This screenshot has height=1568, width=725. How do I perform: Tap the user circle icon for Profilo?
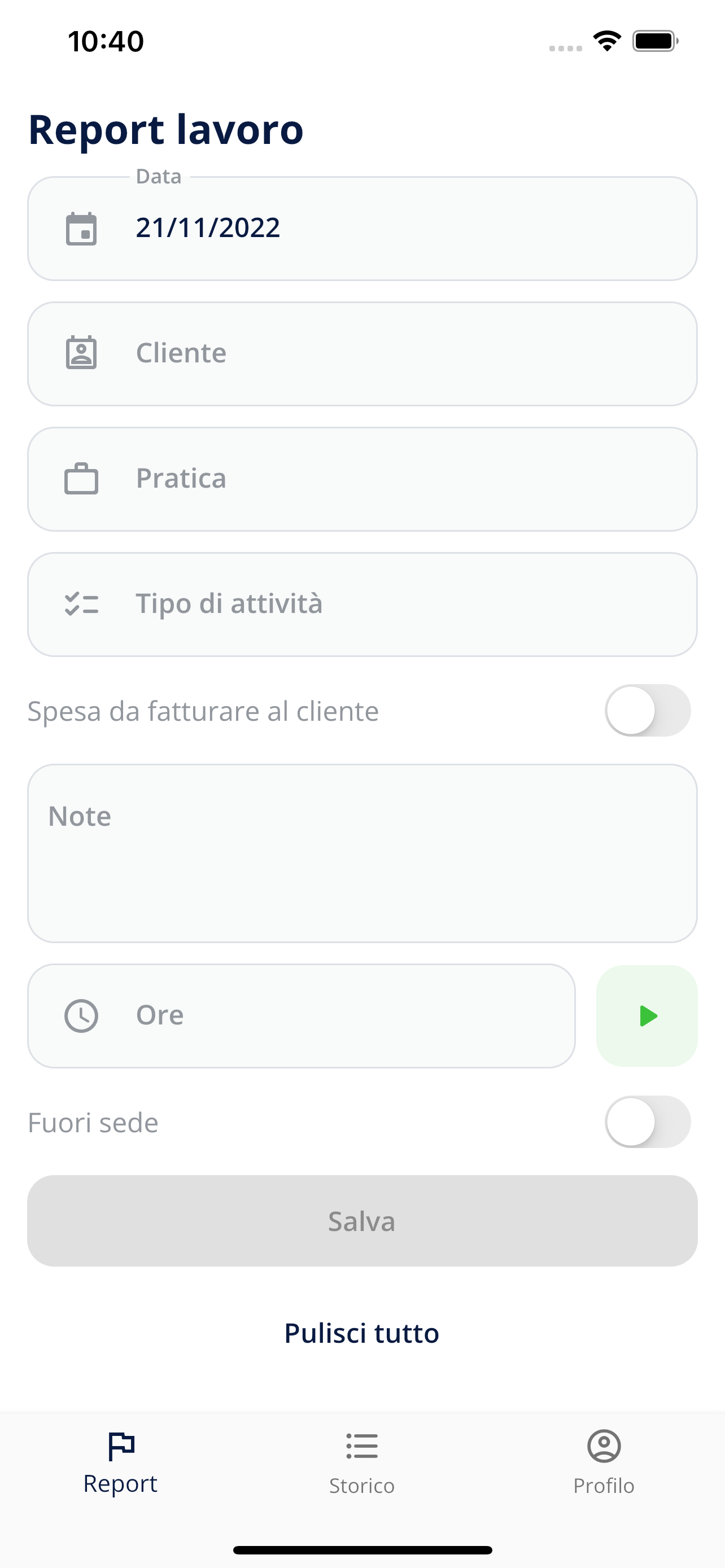604,1446
